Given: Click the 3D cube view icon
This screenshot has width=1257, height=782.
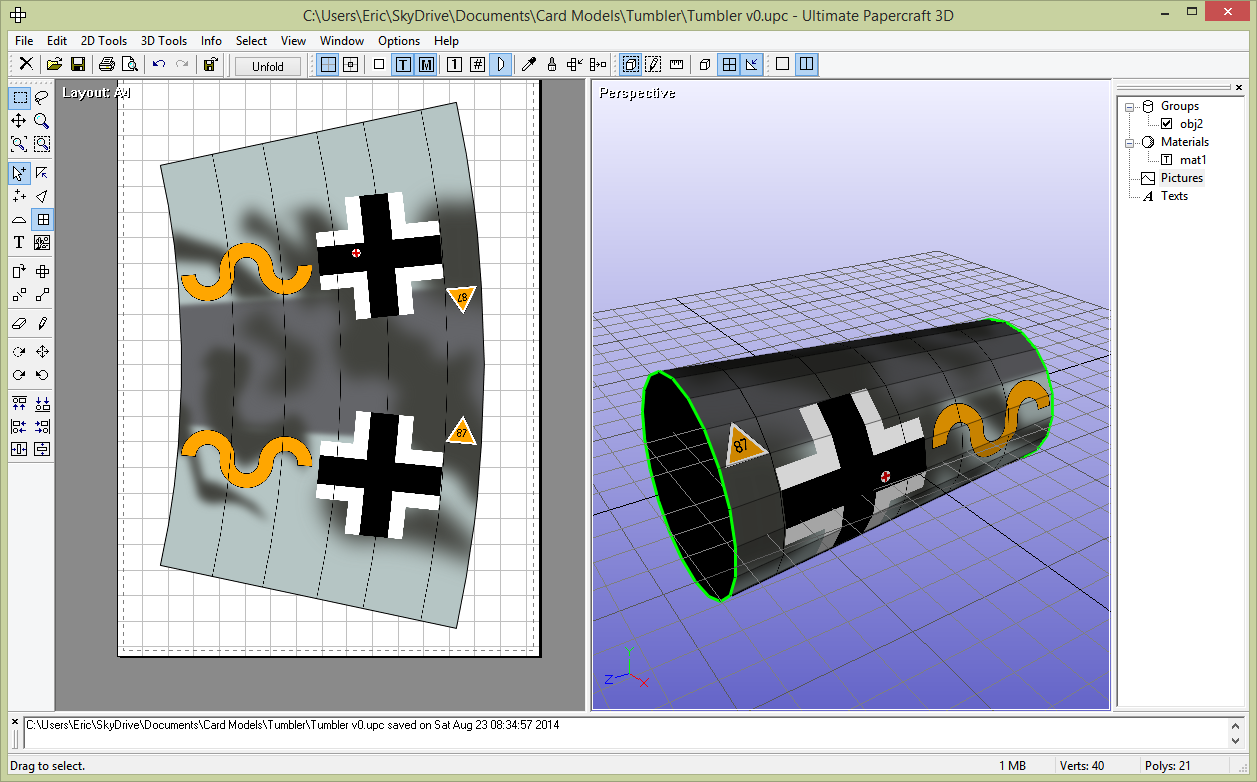Looking at the screenshot, I should coord(705,65).
